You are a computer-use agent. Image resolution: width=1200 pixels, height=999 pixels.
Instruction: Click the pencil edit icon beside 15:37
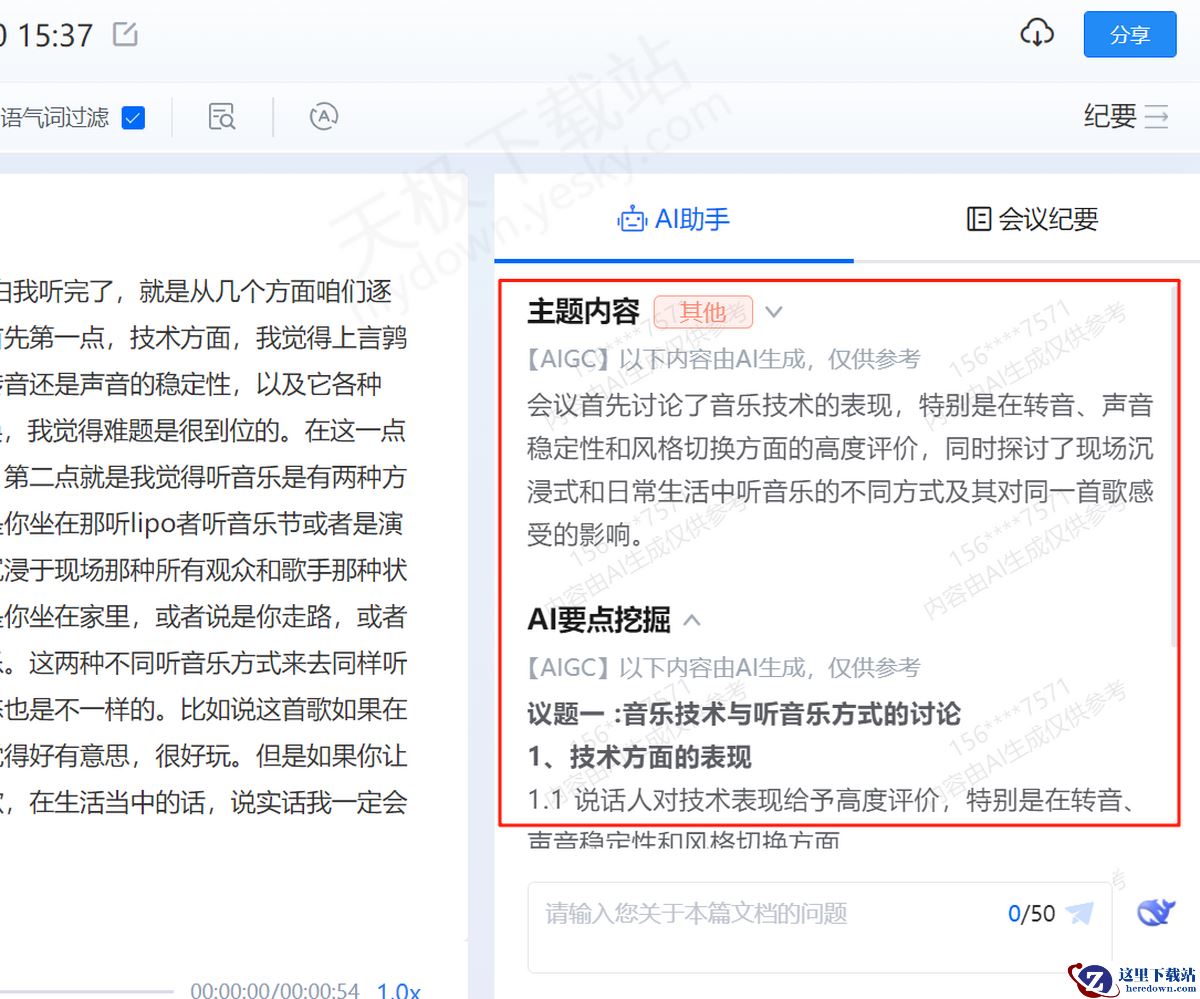point(123,34)
